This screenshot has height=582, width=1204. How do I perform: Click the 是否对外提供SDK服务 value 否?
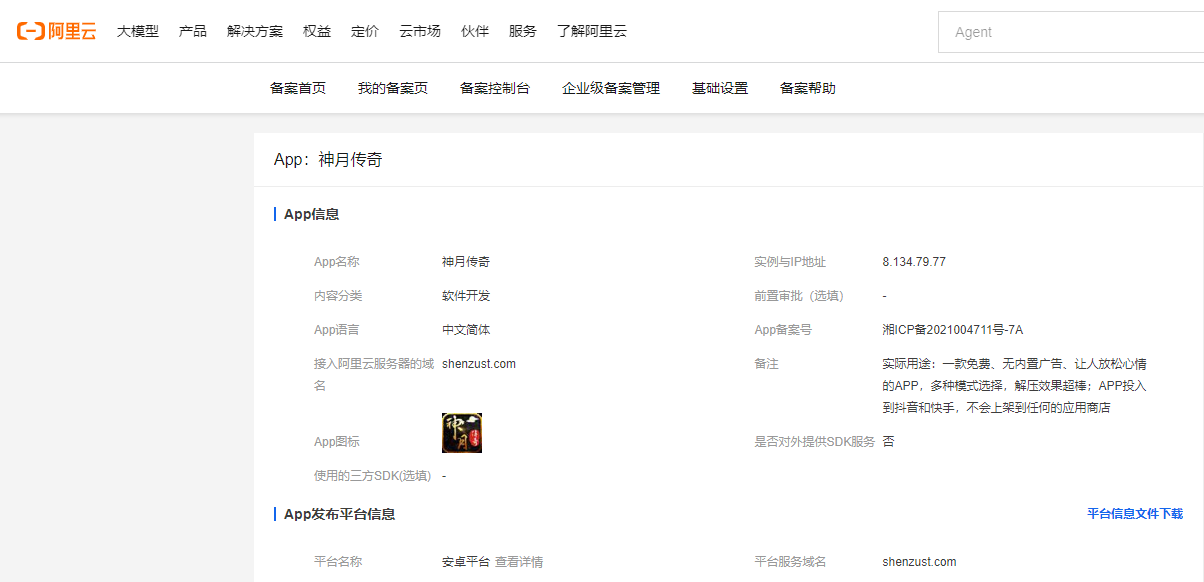coord(888,441)
